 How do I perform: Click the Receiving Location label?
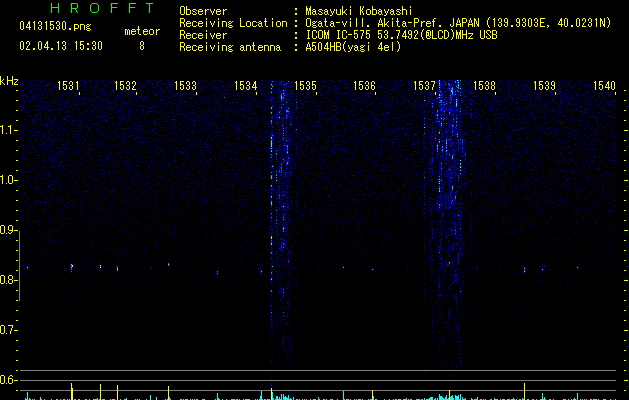233,23
